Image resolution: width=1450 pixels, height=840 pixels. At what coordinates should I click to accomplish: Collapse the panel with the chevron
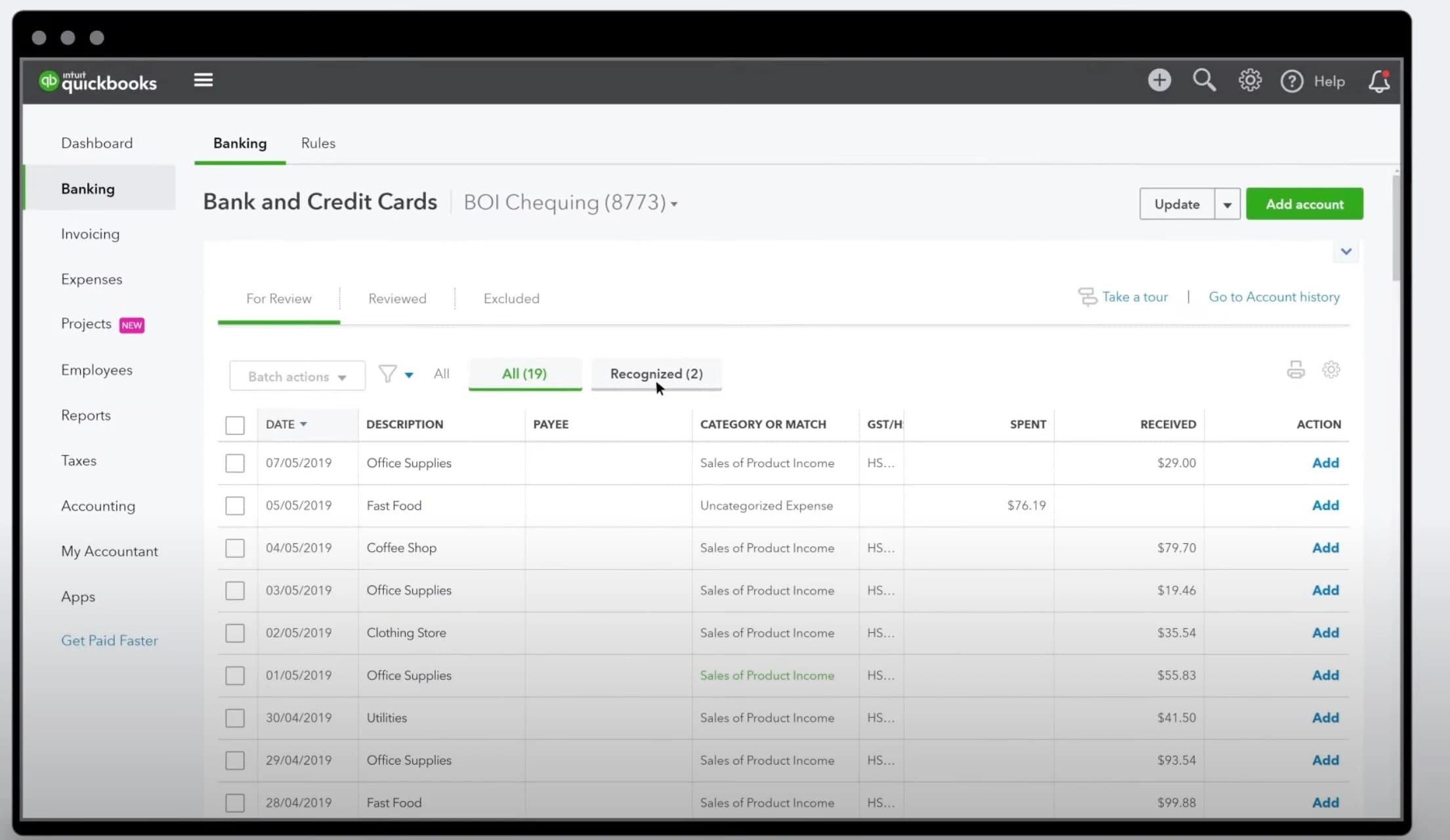pos(1346,251)
